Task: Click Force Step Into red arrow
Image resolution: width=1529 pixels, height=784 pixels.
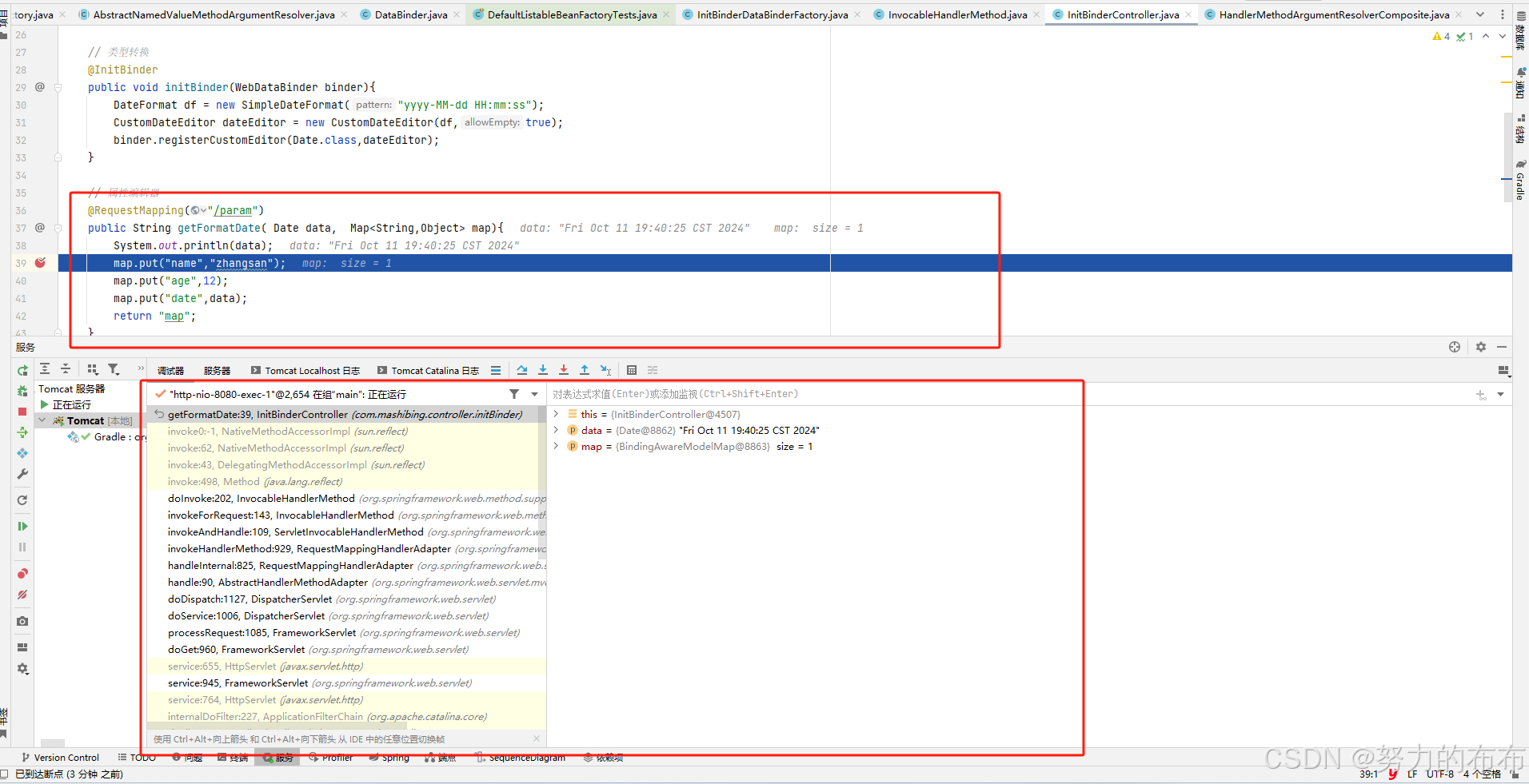Action: 564,370
